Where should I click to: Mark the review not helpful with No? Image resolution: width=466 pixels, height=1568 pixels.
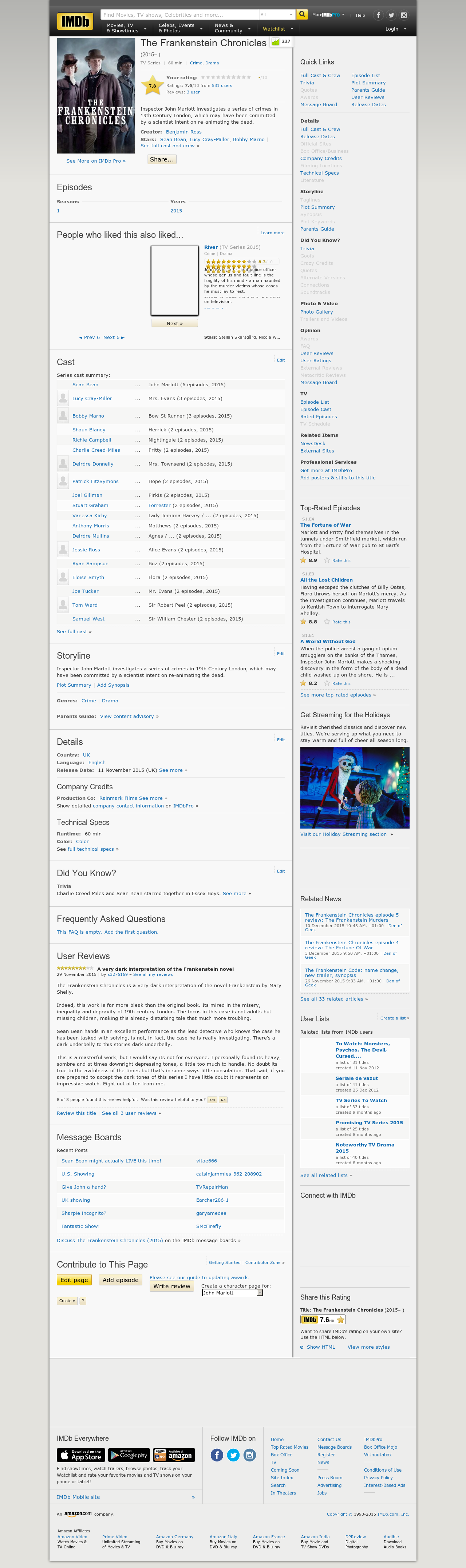tap(223, 1100)
